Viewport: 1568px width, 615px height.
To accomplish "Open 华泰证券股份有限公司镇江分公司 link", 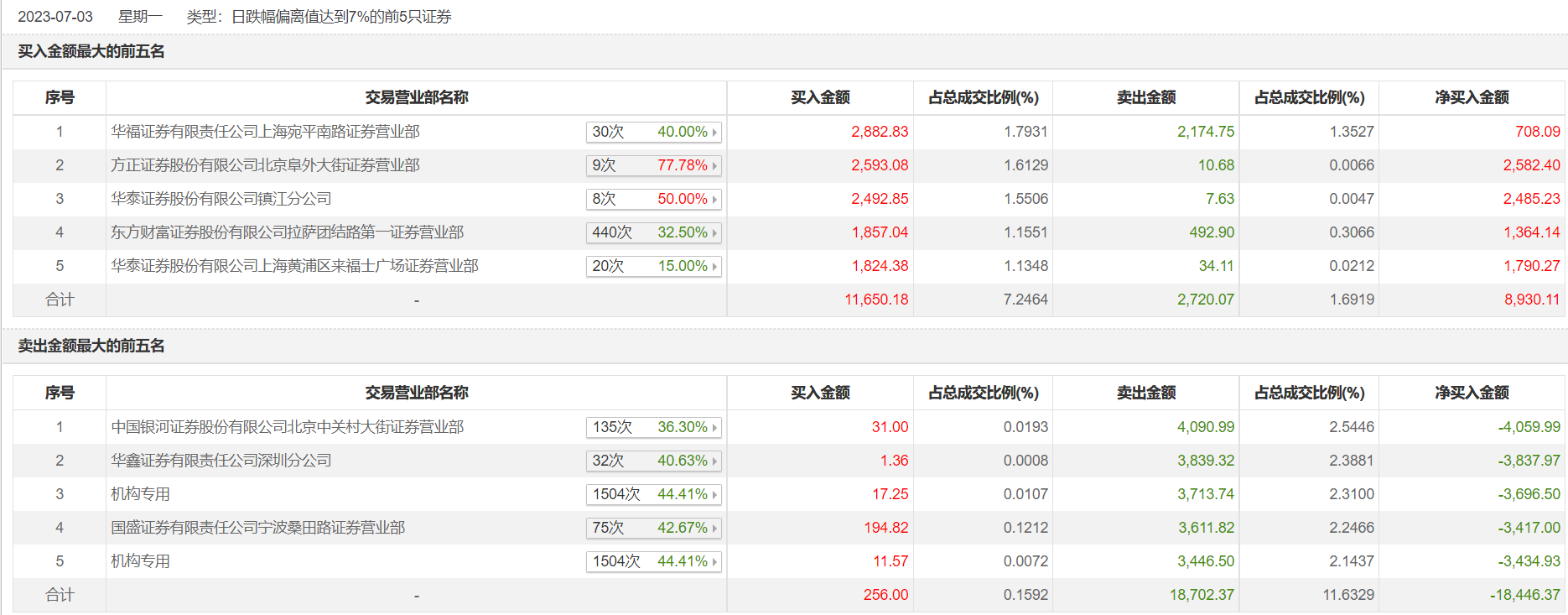I will (221, 199).
